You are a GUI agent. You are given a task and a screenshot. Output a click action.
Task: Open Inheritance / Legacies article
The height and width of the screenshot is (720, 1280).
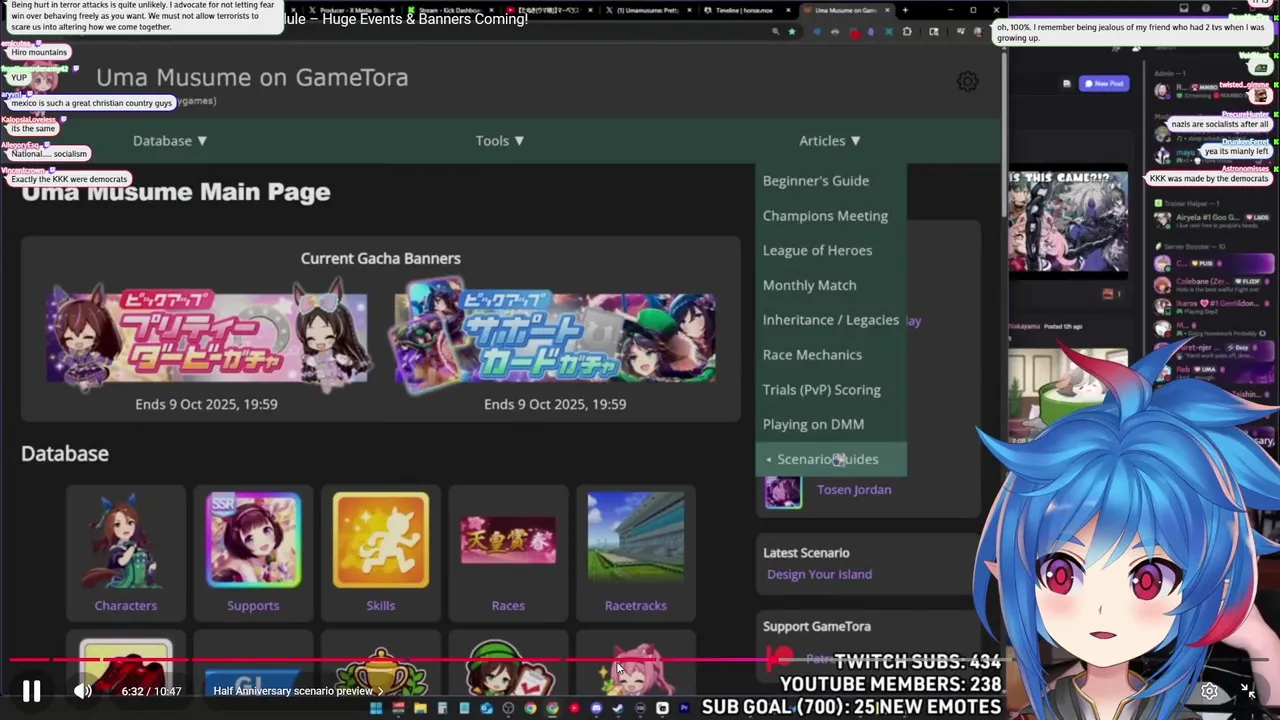[831, 320]
